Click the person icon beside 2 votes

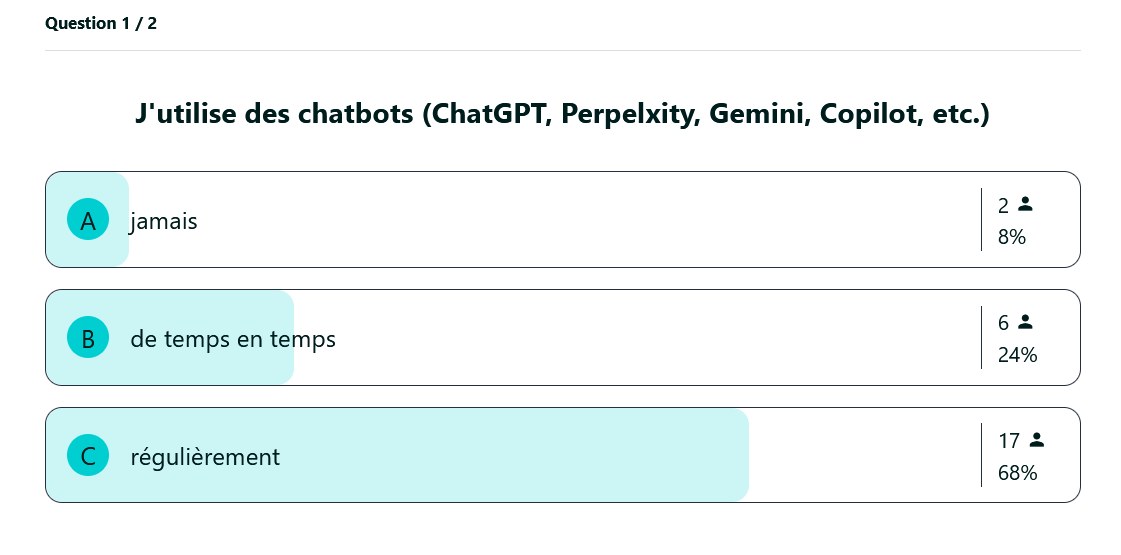pyautogui.click(x=1025, y=204)
